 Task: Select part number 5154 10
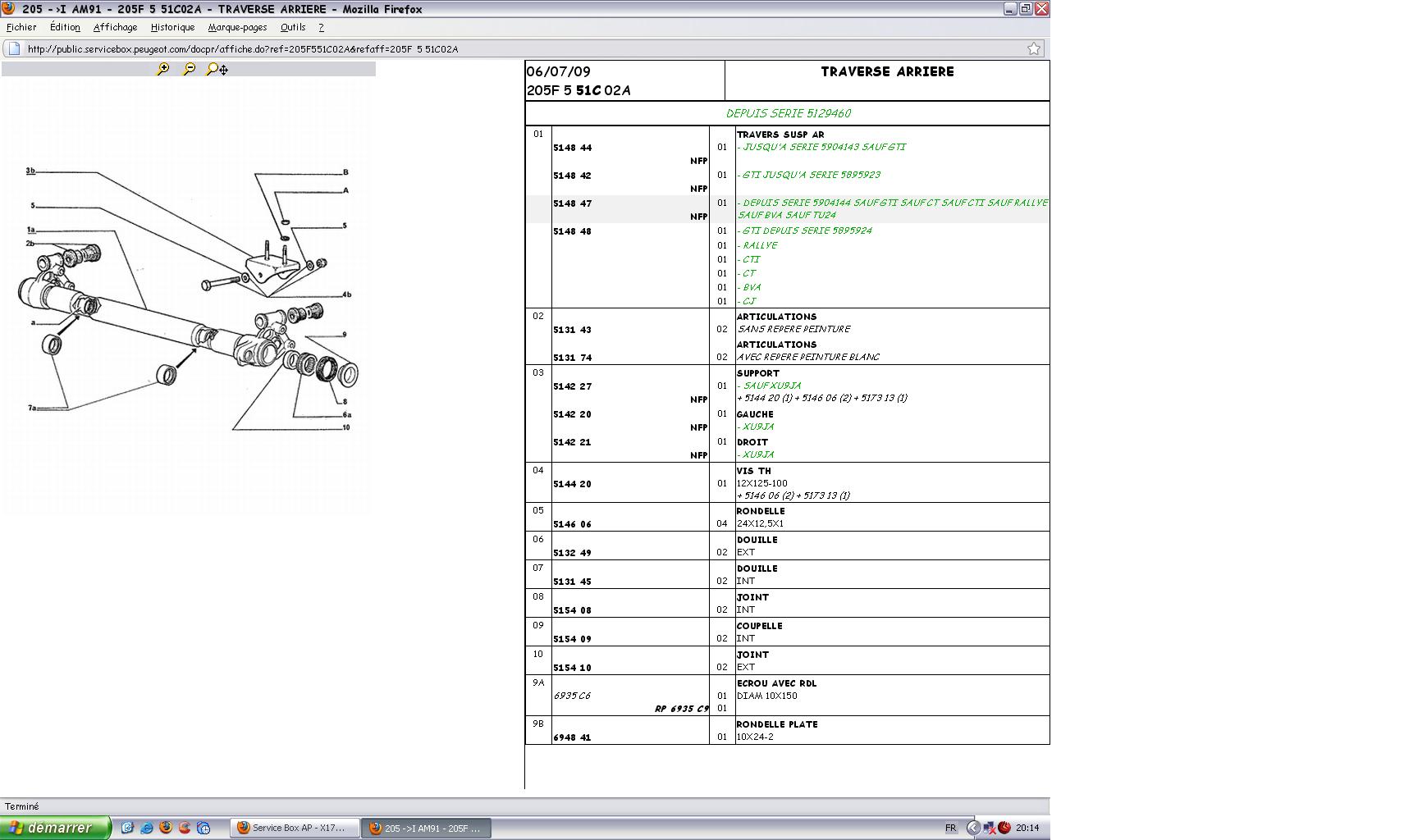pos(572,669)
